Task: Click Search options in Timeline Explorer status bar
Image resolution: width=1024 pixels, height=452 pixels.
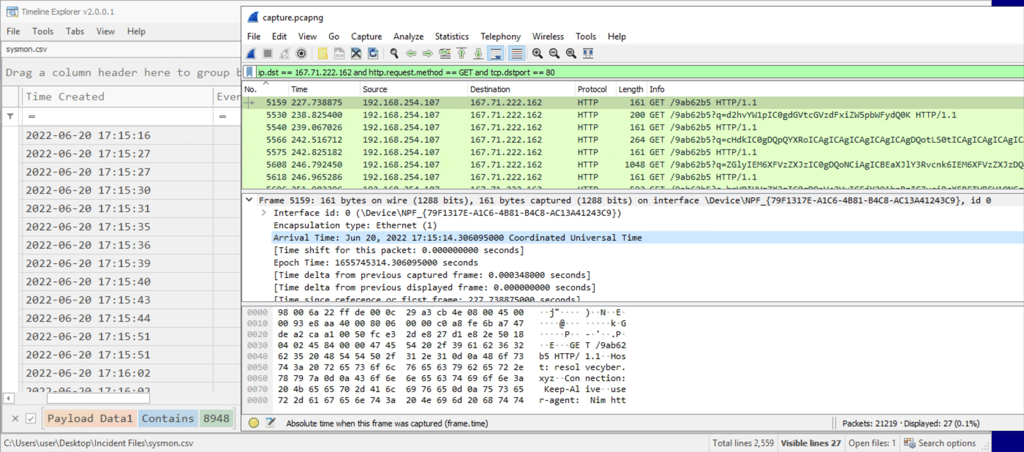Action: coord(940,443)
